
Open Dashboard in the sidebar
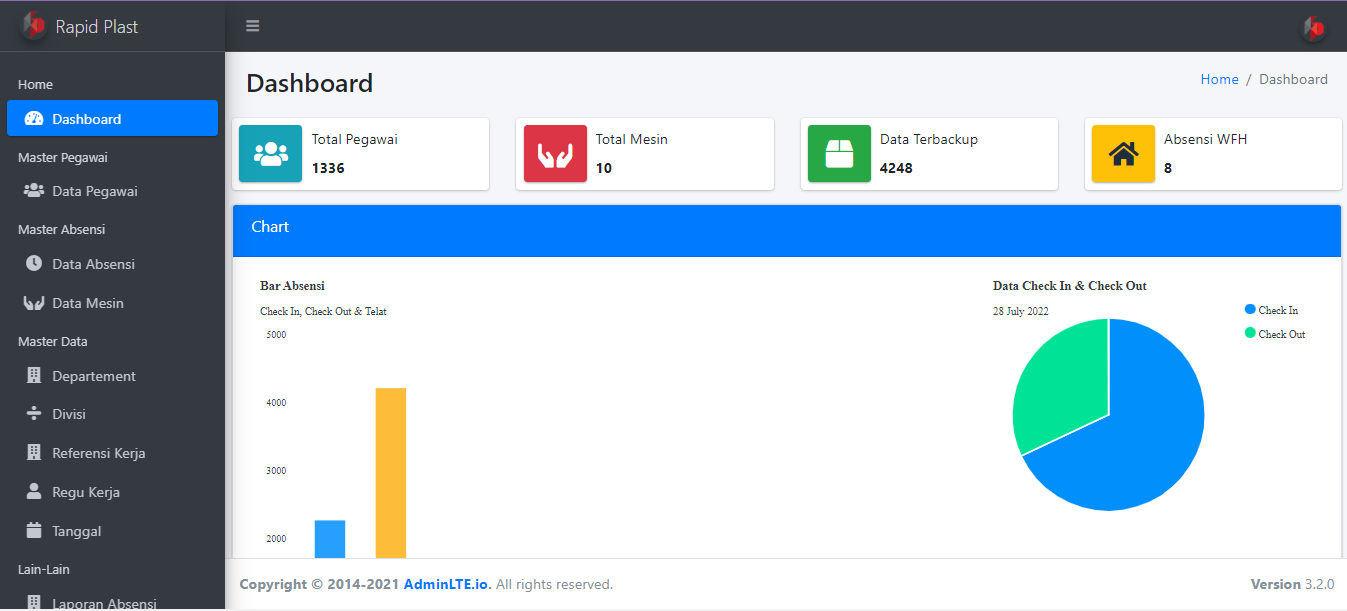[x=87, y=119]
